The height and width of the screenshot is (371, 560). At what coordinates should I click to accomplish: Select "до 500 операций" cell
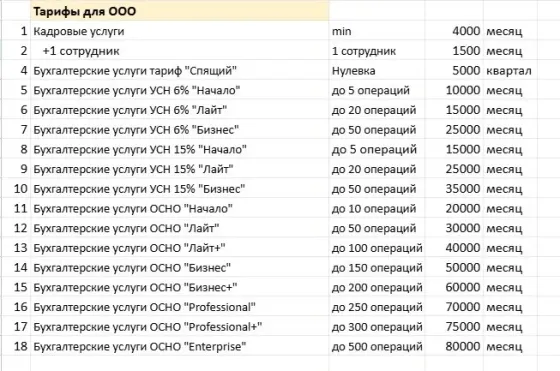click(x=377, y=346)
